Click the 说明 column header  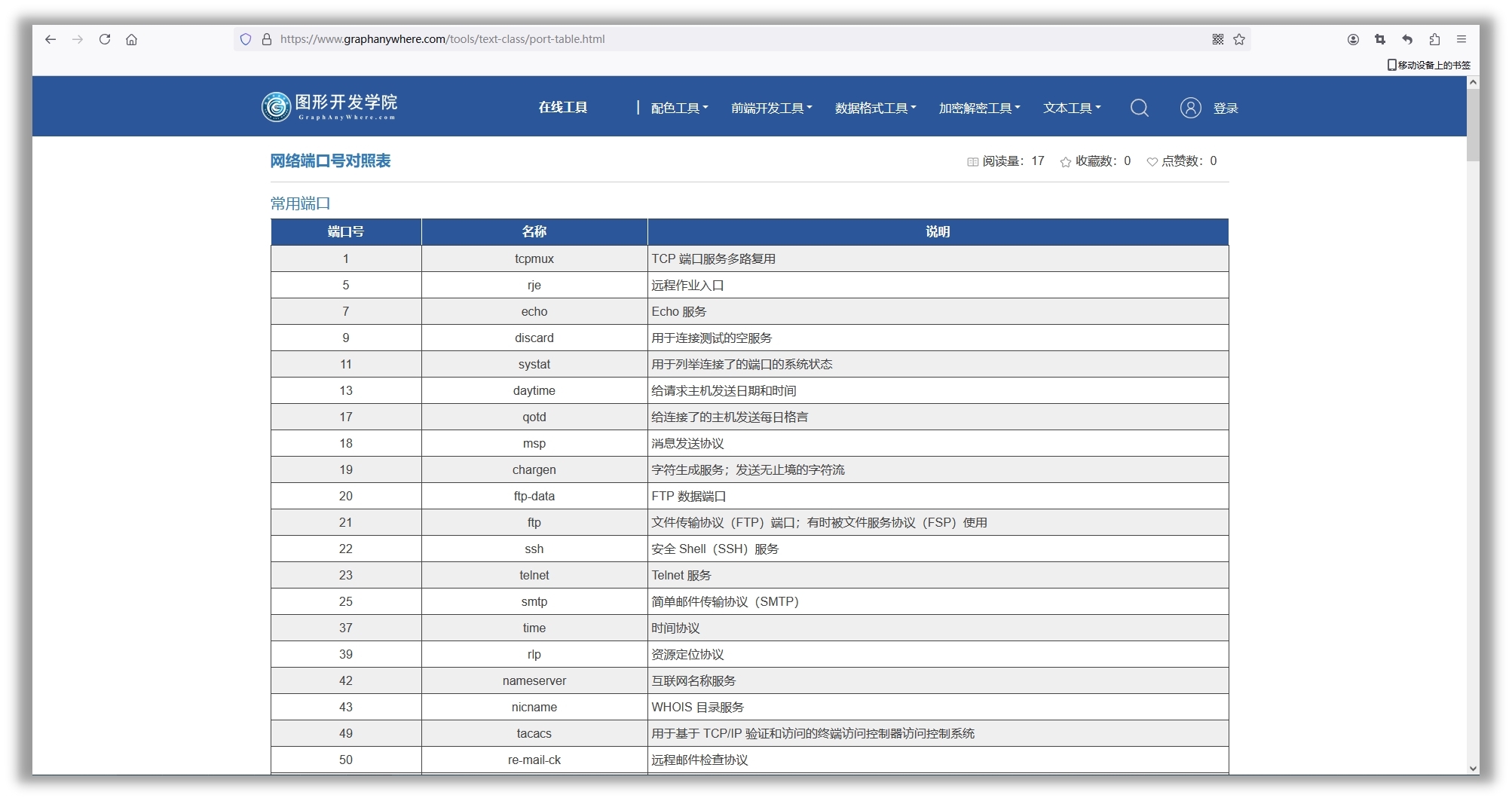tap(938, 231)
